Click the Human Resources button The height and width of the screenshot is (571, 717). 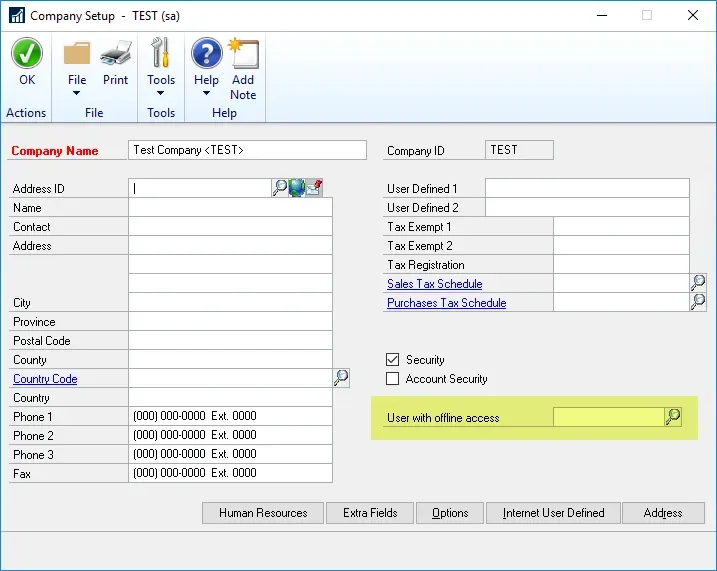tap(263, 513)
